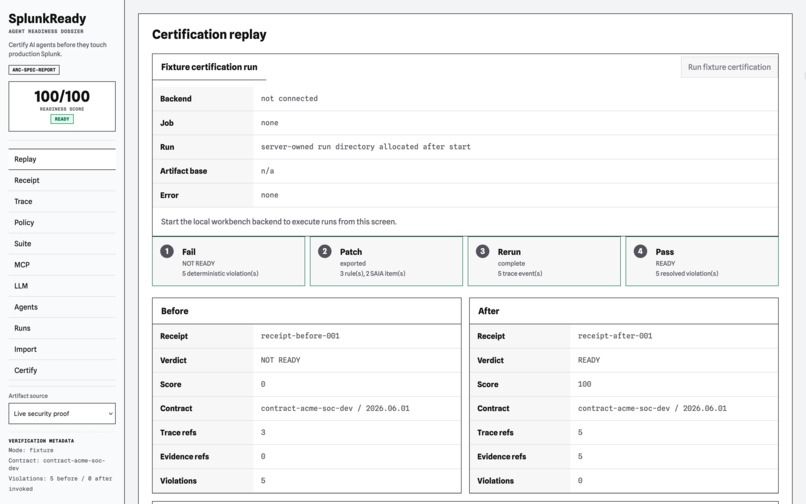Click '5 deterministic violation(s)' text
The height and width of the screenshot is (504, 806).
point(220,274)
